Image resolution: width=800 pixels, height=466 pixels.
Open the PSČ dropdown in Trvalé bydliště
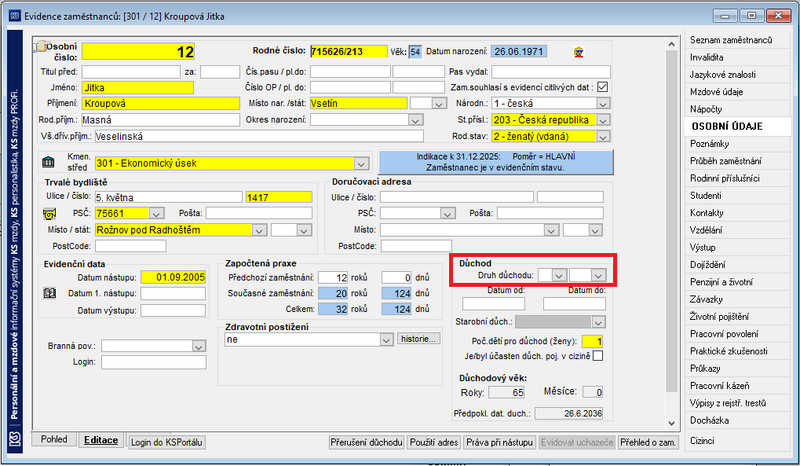point(157,213)
